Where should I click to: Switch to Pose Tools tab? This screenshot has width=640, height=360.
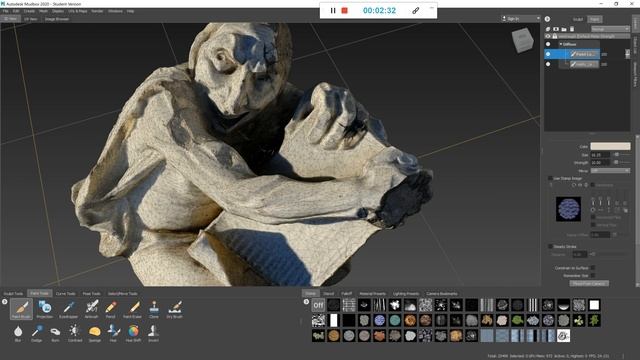tap(91, 293)
